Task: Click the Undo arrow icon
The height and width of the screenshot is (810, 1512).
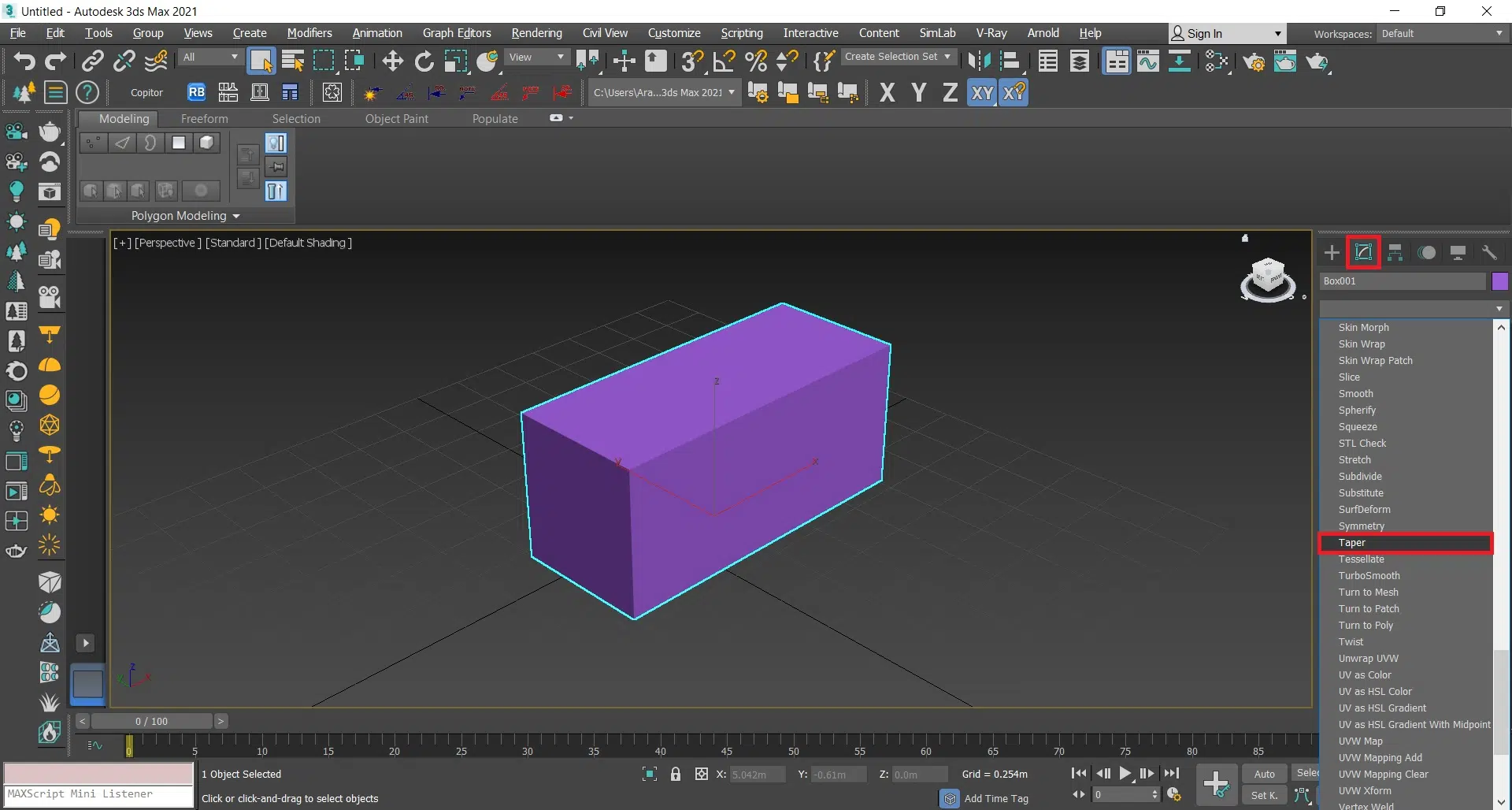Action: click(x=24, y=61)
